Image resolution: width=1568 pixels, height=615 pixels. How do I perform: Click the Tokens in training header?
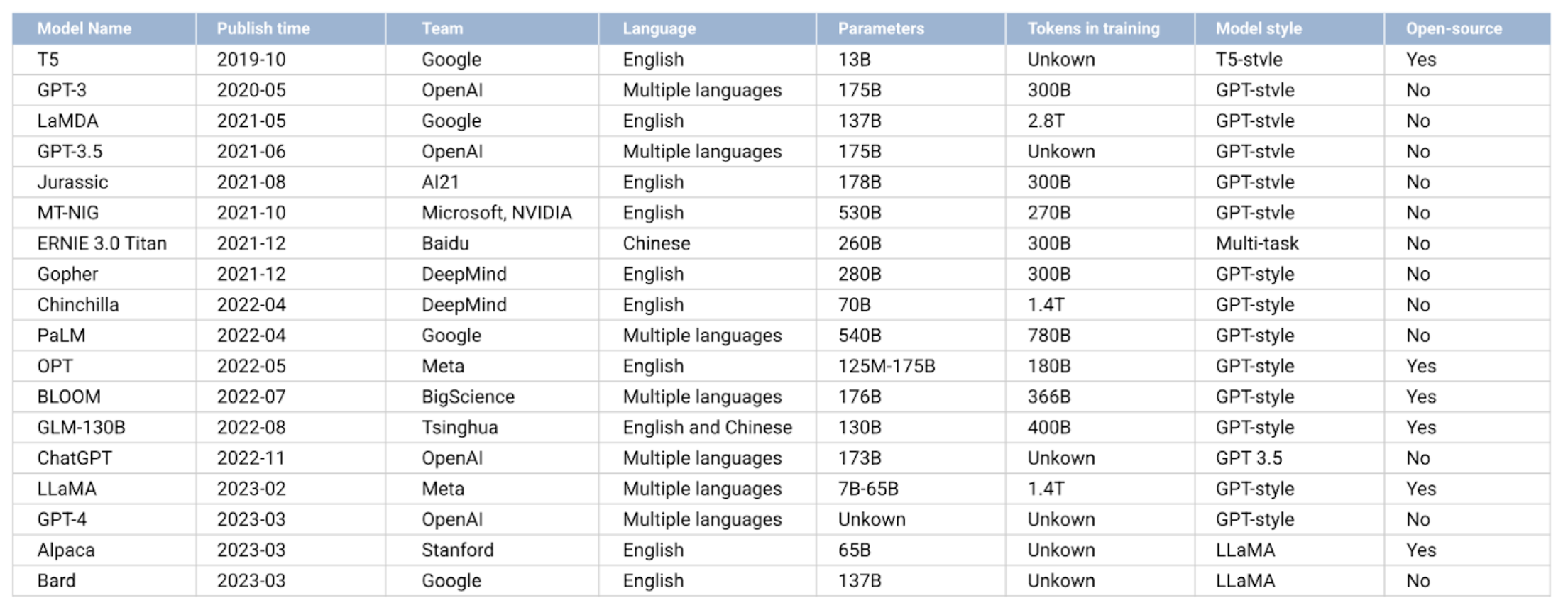point(1100,29)
